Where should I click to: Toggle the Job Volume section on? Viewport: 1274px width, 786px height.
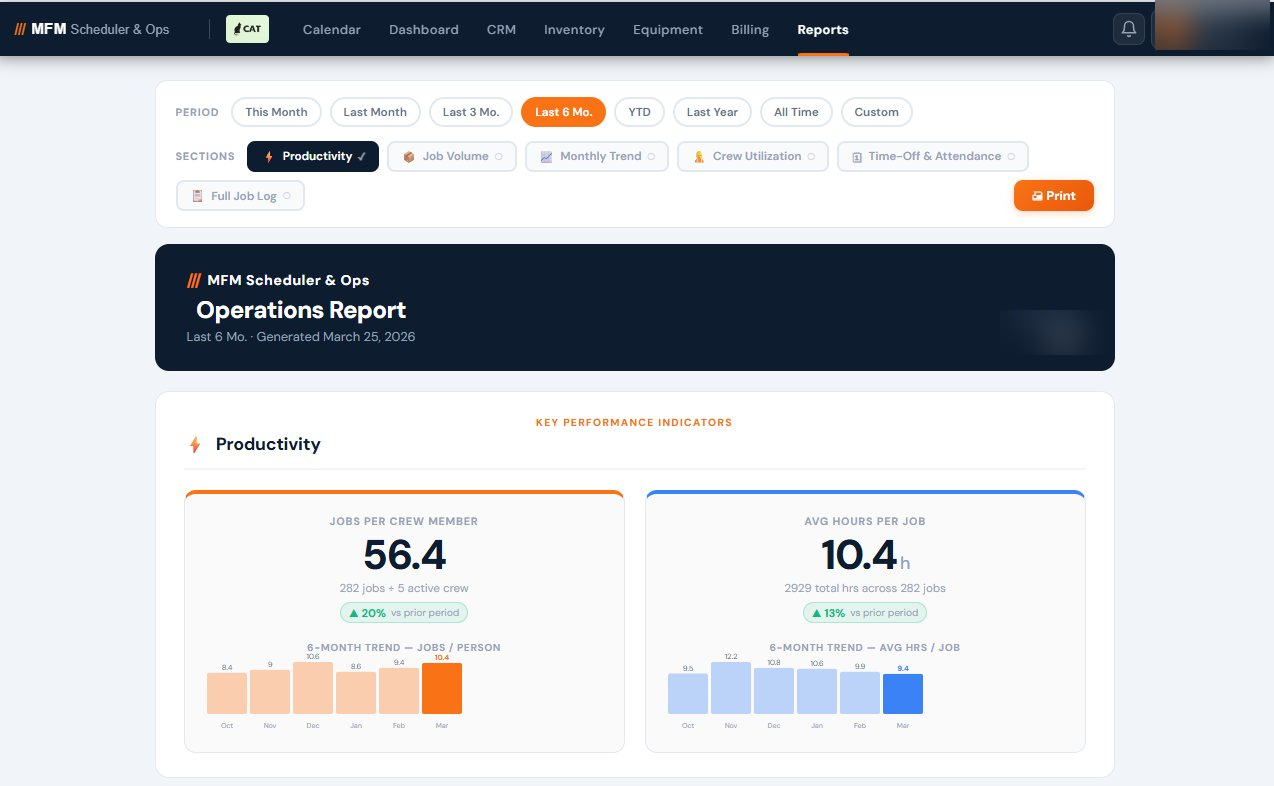coord(451,156)
